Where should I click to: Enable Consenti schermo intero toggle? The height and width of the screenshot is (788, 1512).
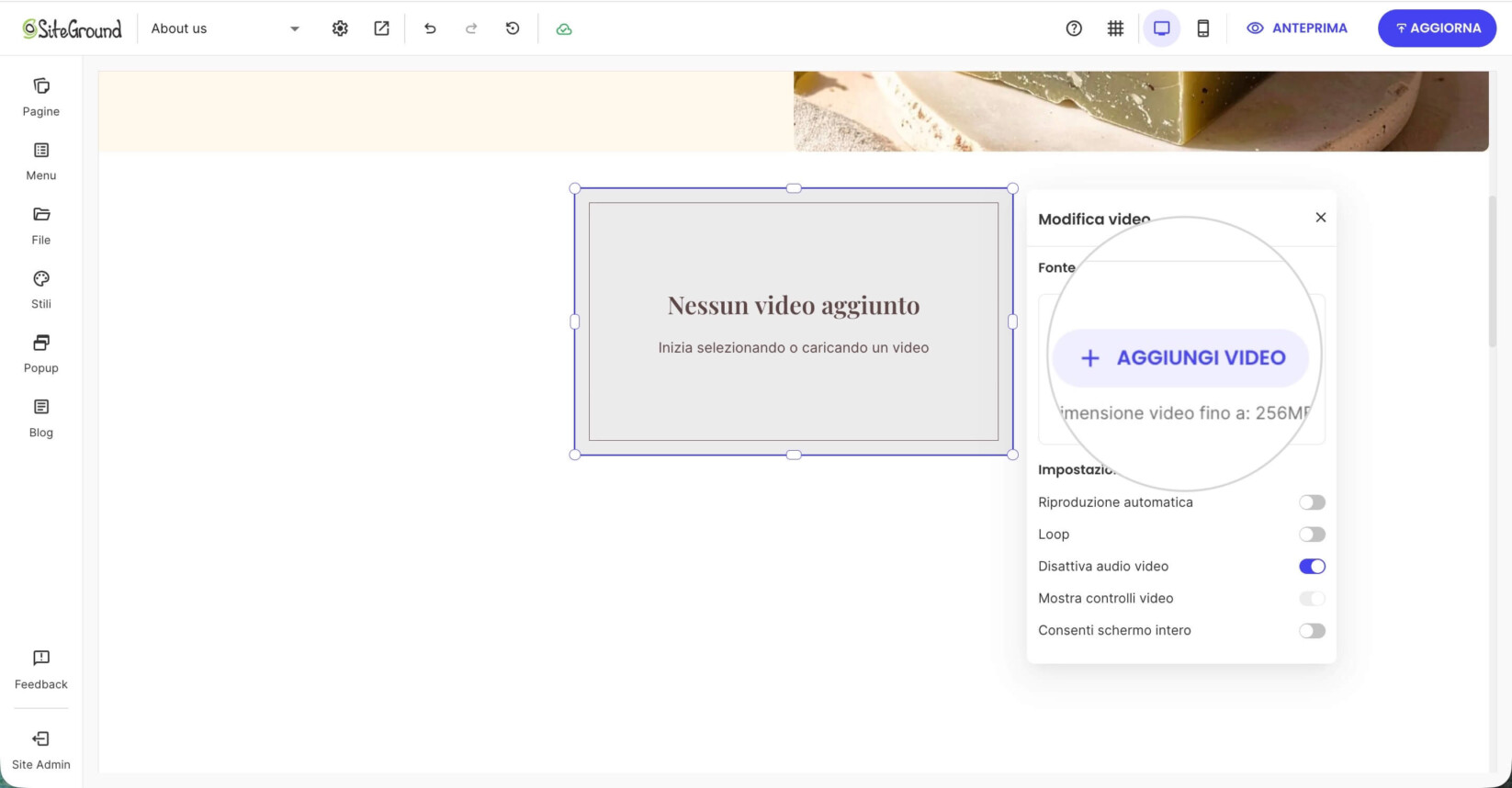coord(1312,631)
